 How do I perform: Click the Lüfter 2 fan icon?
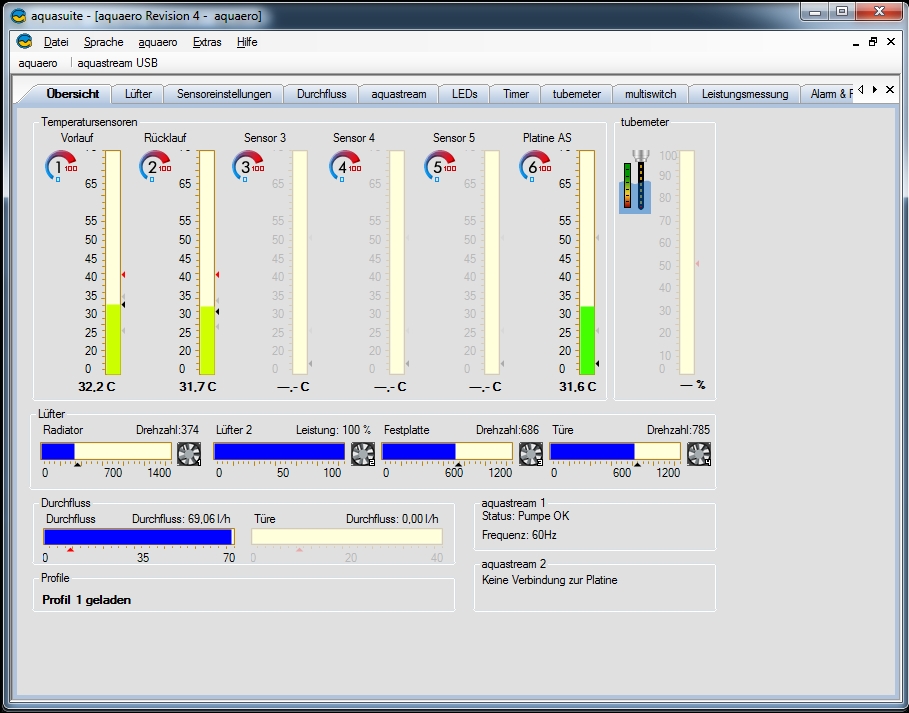pyautogui.click(x=363, y=454)
